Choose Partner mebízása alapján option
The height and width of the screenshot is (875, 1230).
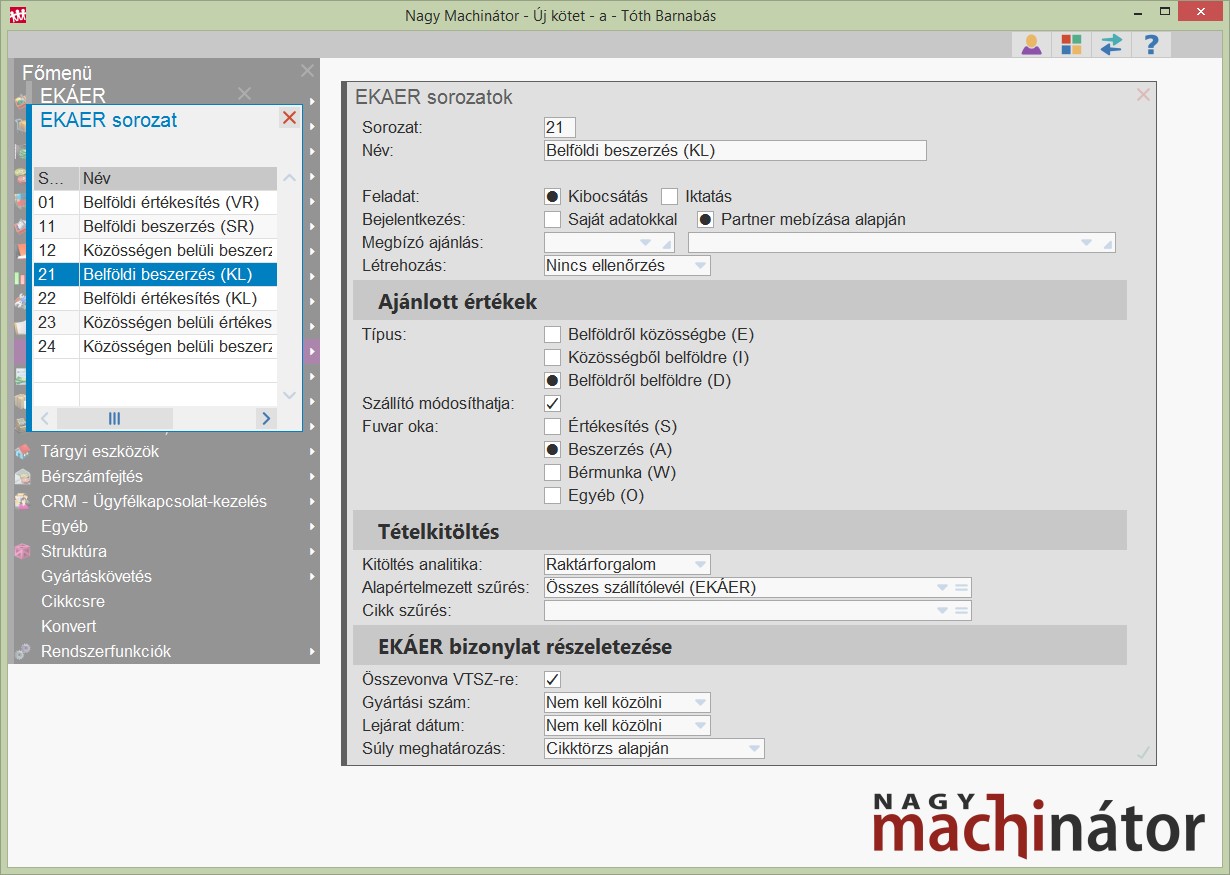705,219
